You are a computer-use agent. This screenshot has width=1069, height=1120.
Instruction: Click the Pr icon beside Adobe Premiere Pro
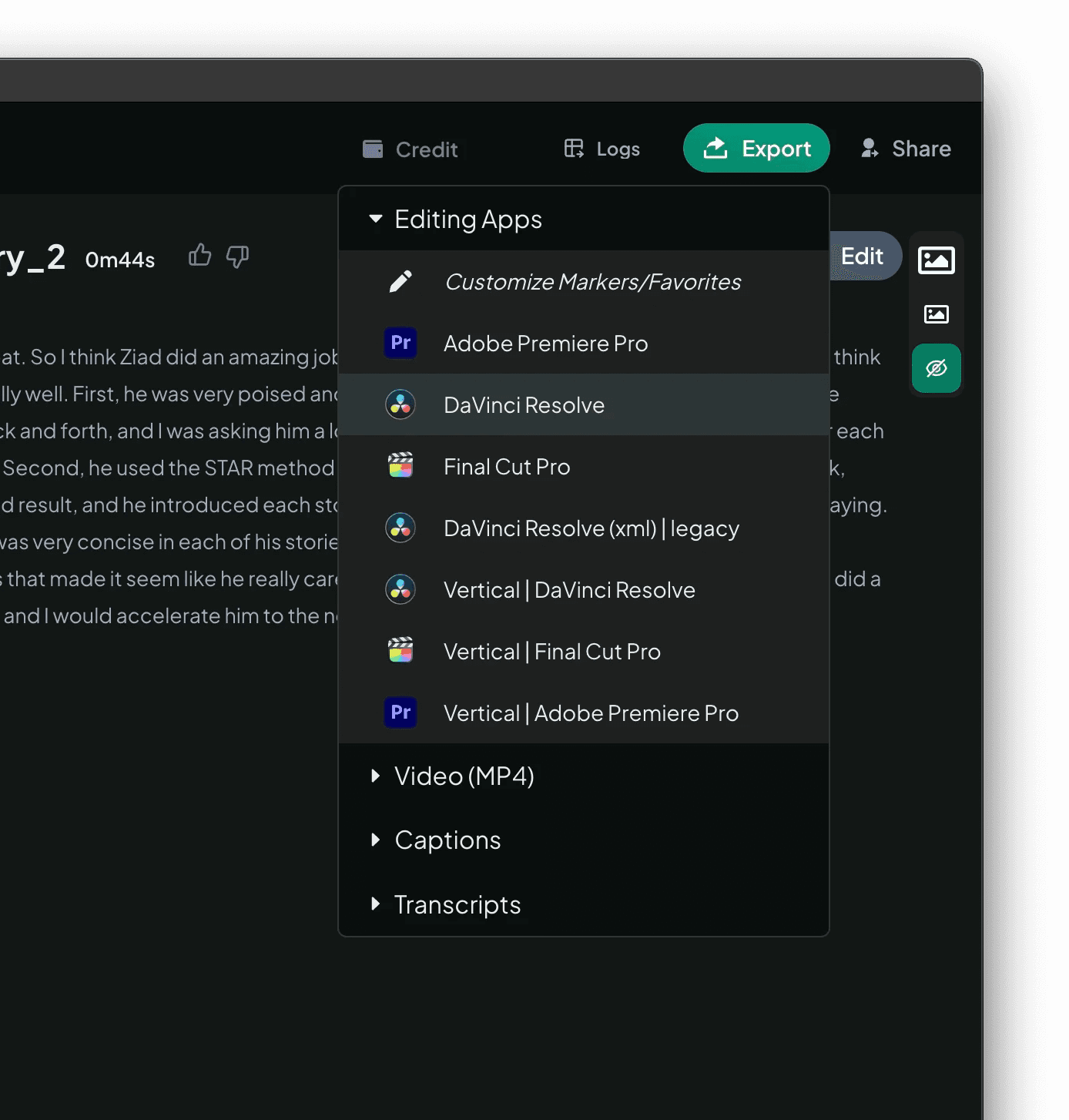400,343
